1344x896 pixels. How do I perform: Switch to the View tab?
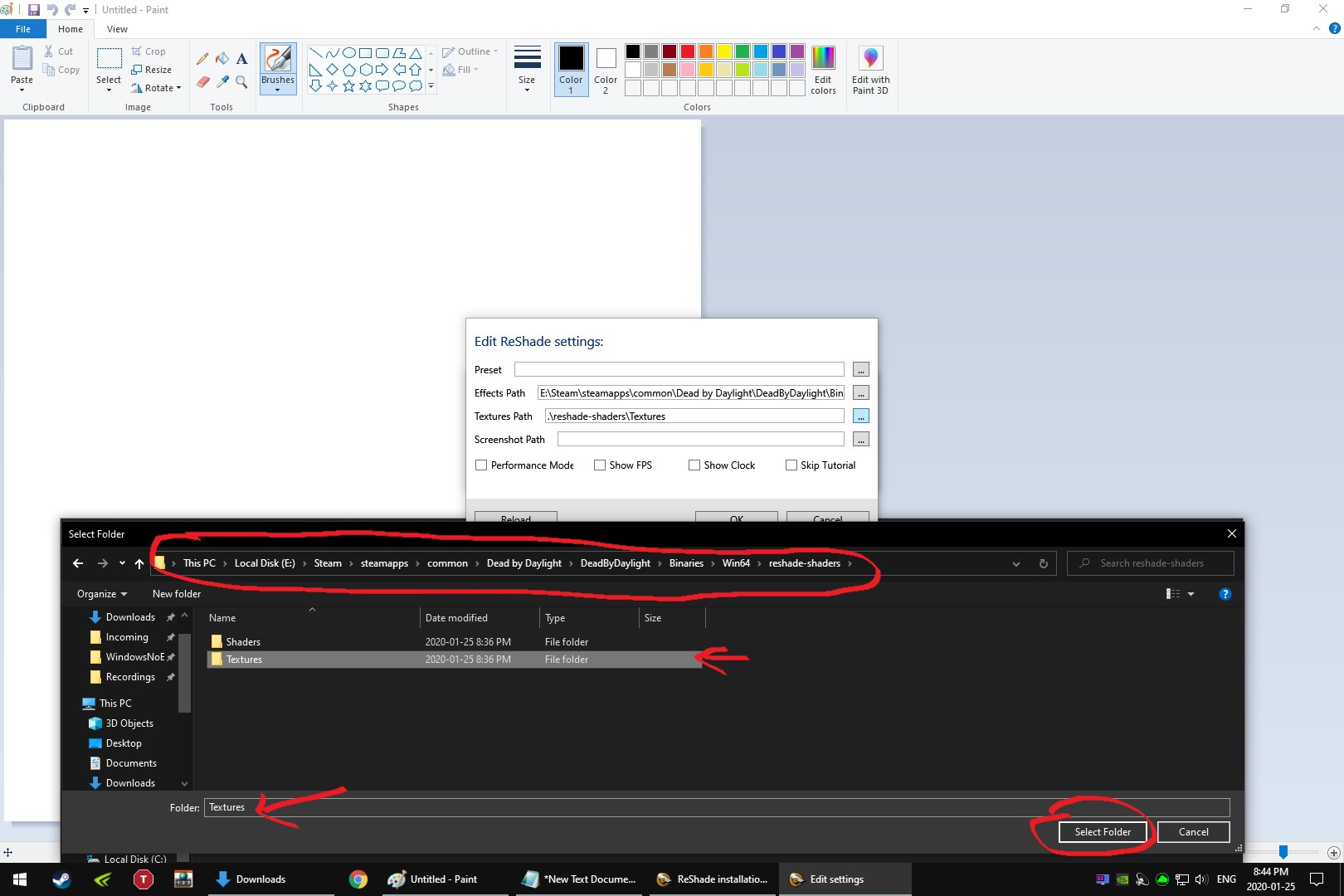(117, 28)
